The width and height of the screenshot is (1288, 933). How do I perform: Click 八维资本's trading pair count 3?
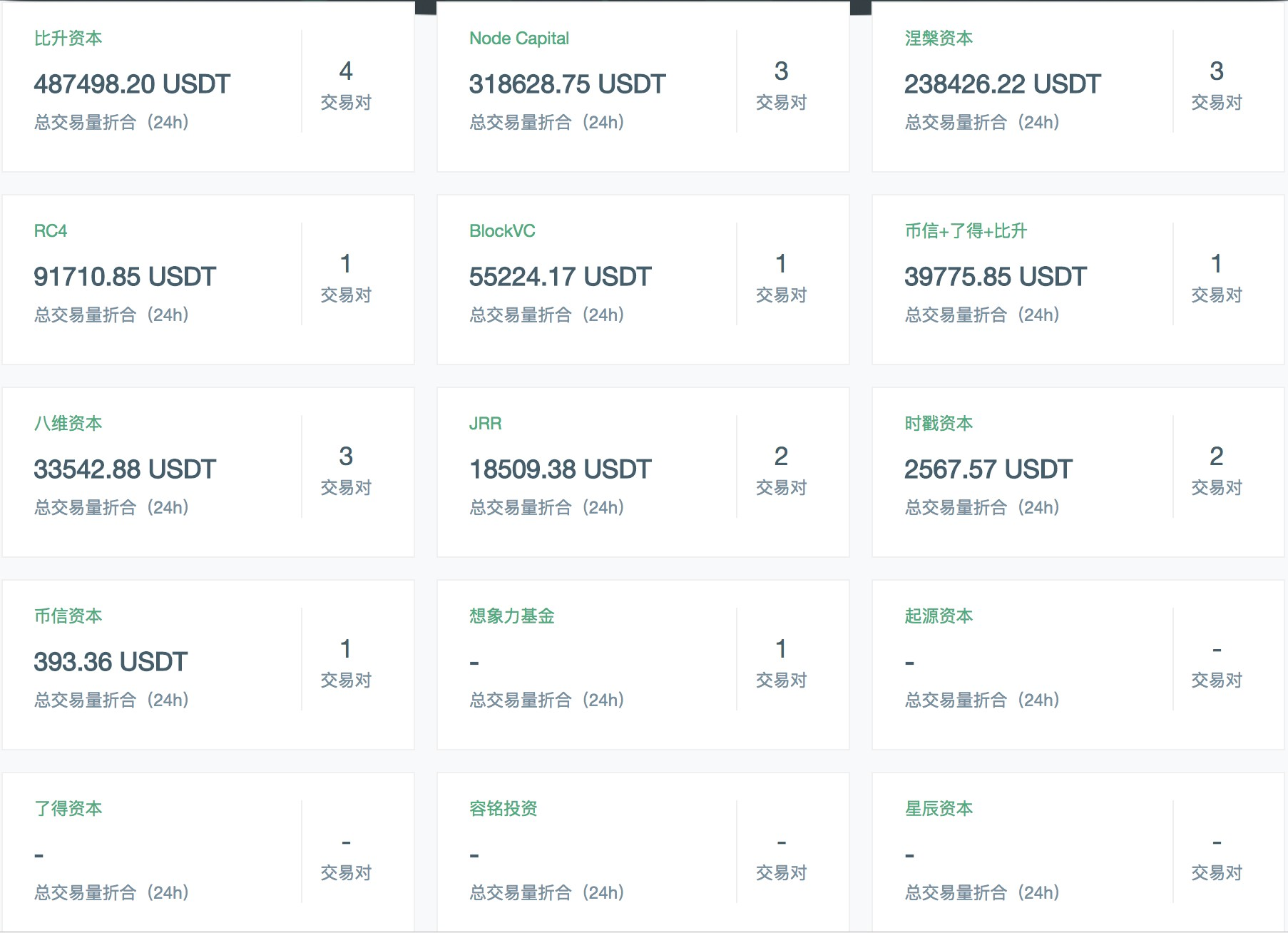click(x=346, y=457)
